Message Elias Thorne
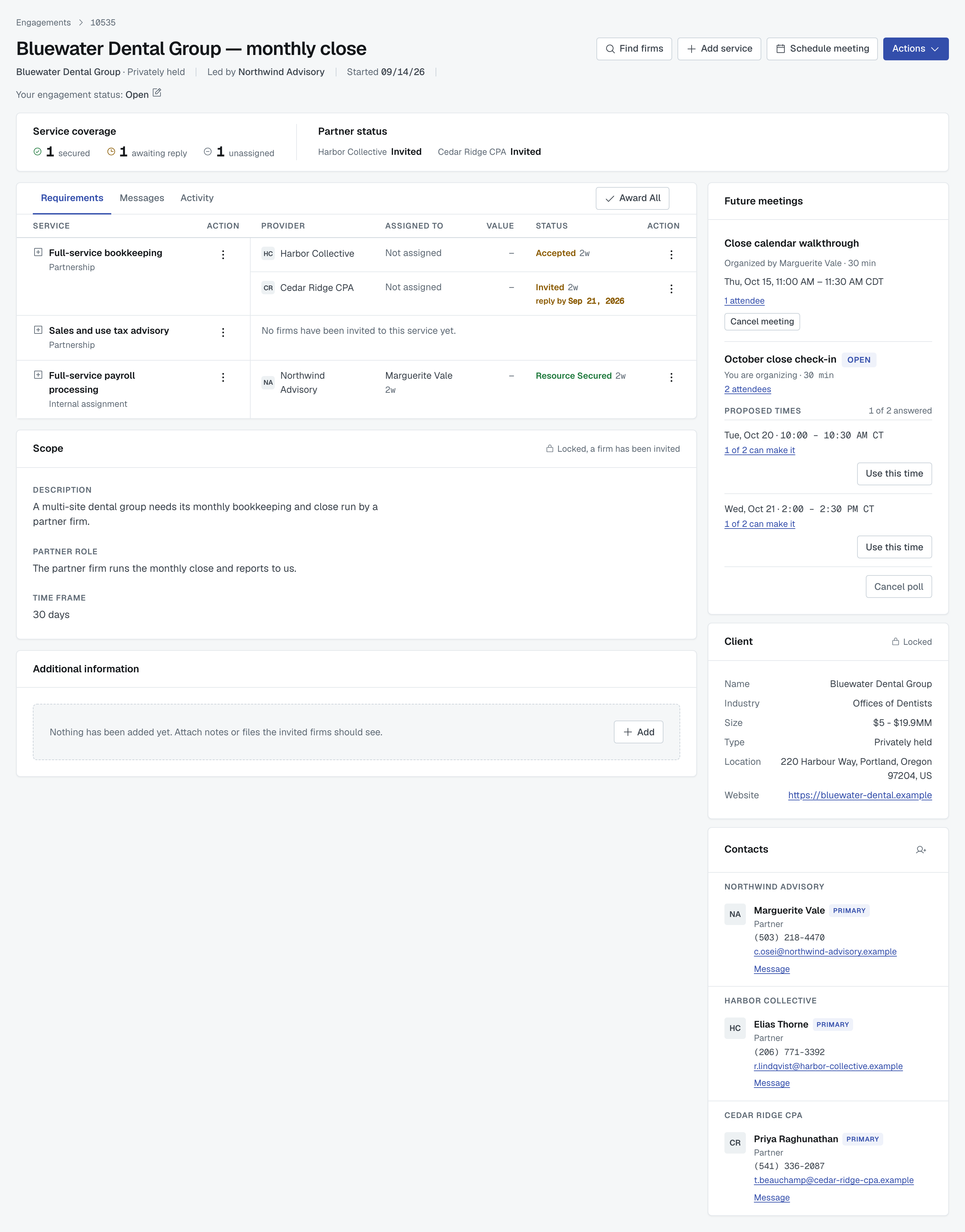Screen dimensions: 965x1232 [x=772, y=1084]
